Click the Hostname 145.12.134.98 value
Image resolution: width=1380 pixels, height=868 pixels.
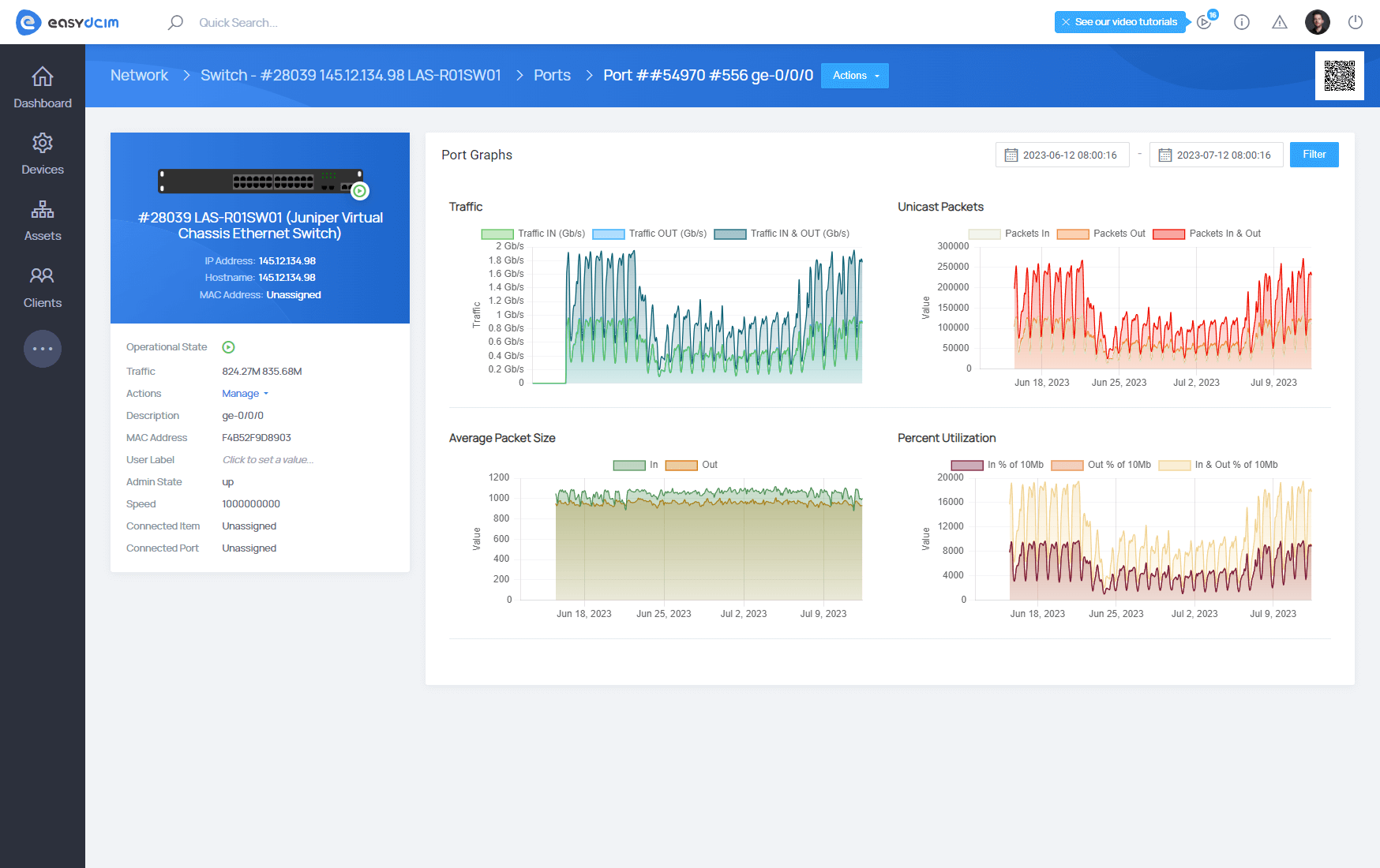(287, 278)
